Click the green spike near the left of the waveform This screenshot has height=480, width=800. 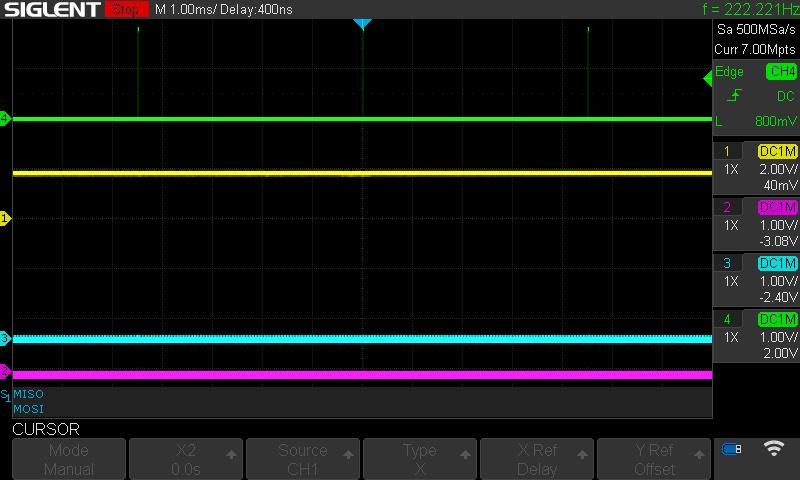tap(138, 71)
